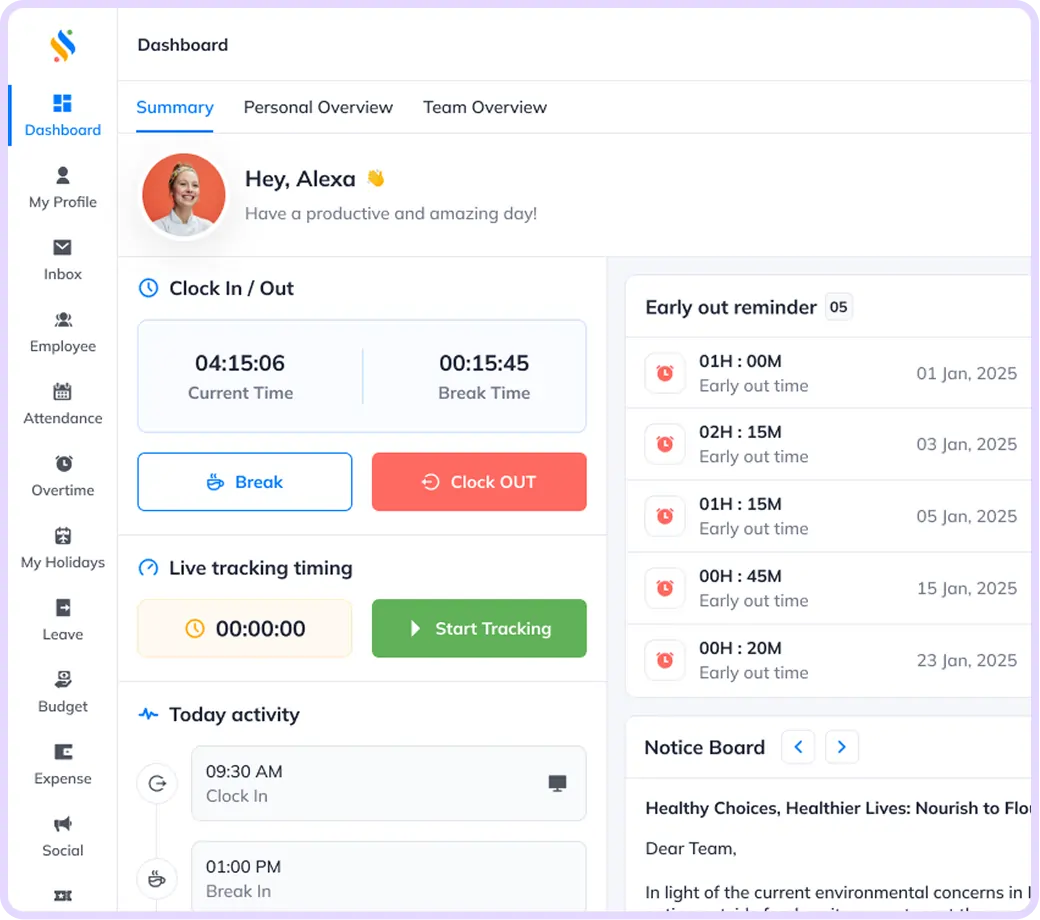
Task: Open the Leave section
Action: [x=62, y=621]
